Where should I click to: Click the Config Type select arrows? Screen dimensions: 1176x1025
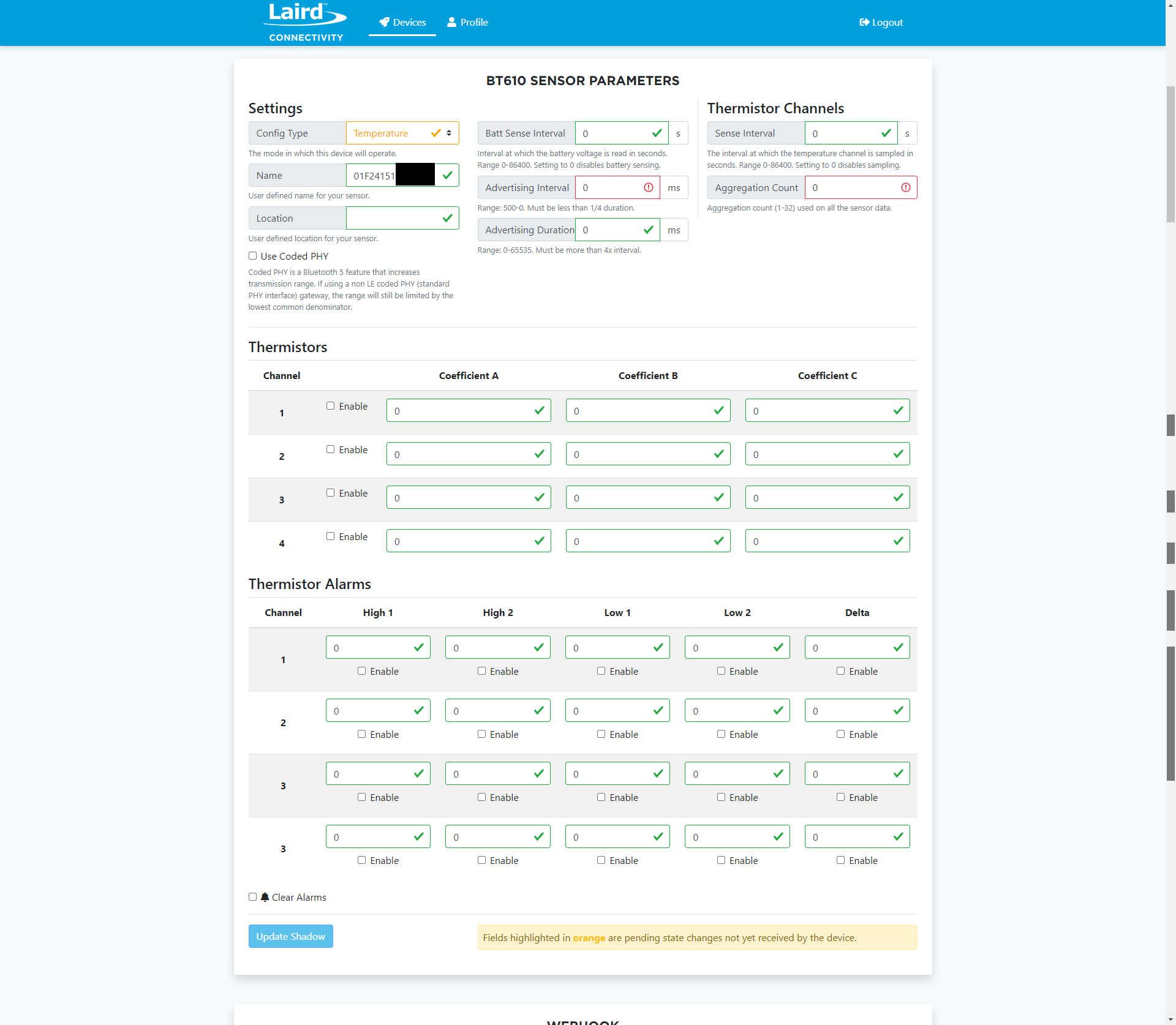pos(449,133)
